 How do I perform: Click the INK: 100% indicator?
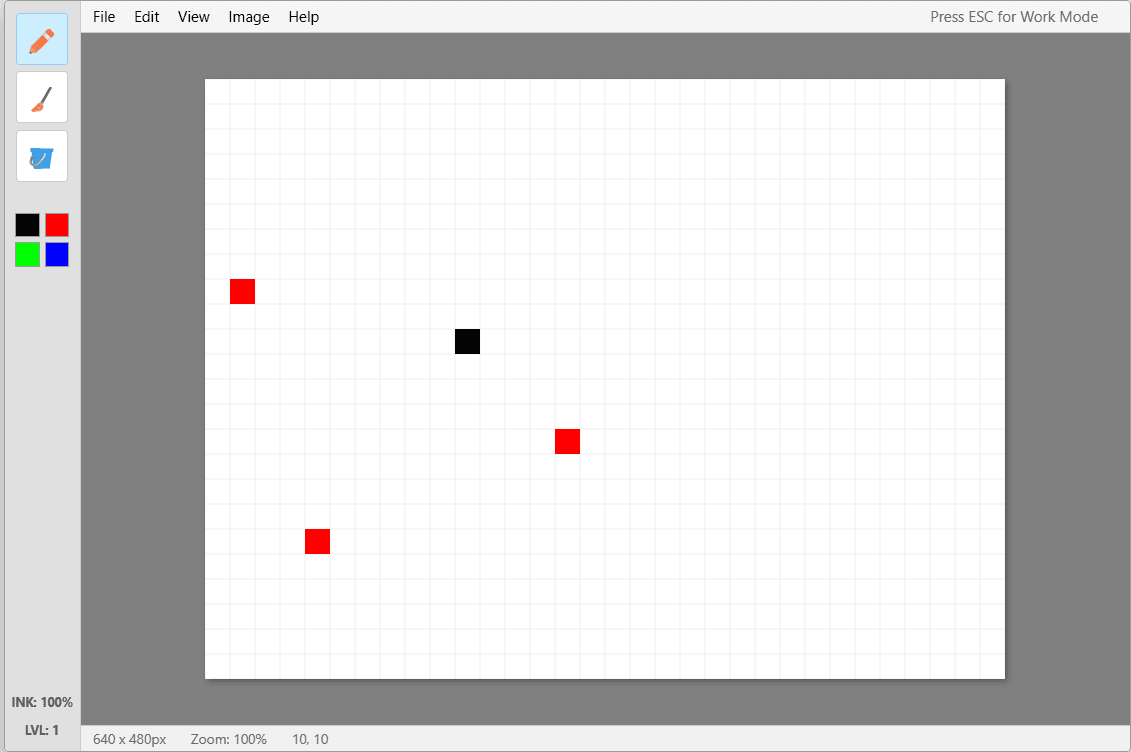42,702
